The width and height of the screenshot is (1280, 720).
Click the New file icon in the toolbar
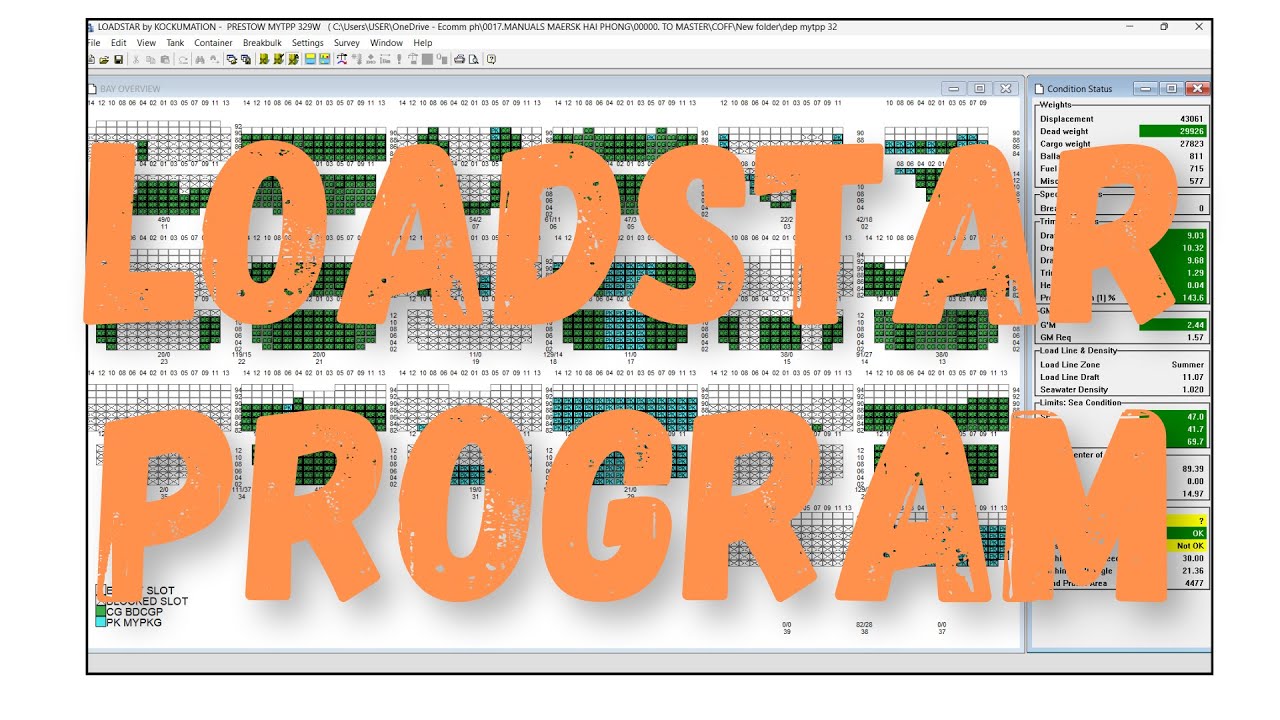[x=90, y=60]
